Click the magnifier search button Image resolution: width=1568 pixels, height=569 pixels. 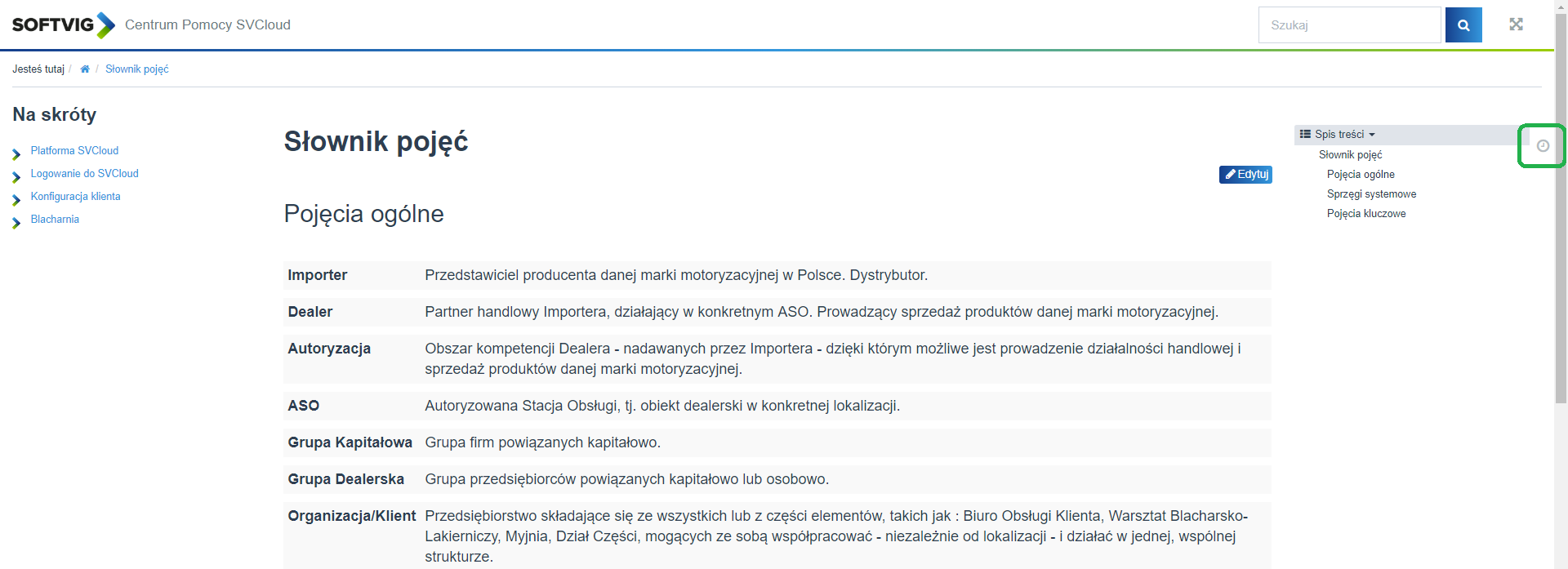[x=1463, y=25]
